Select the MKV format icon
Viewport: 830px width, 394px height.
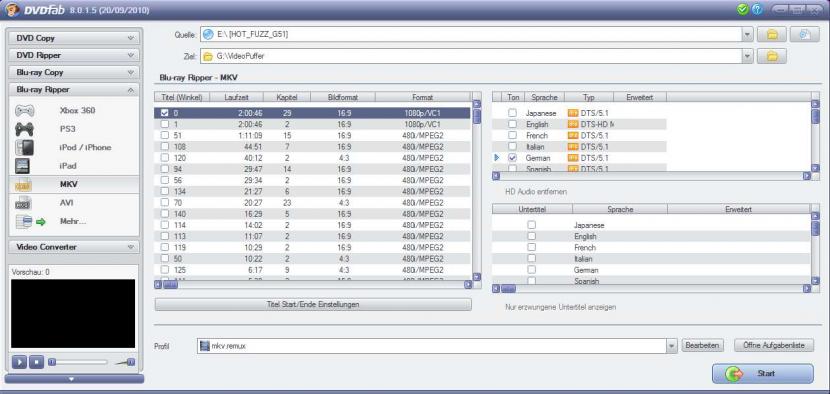pyautogui.click(x=24, y=184)
